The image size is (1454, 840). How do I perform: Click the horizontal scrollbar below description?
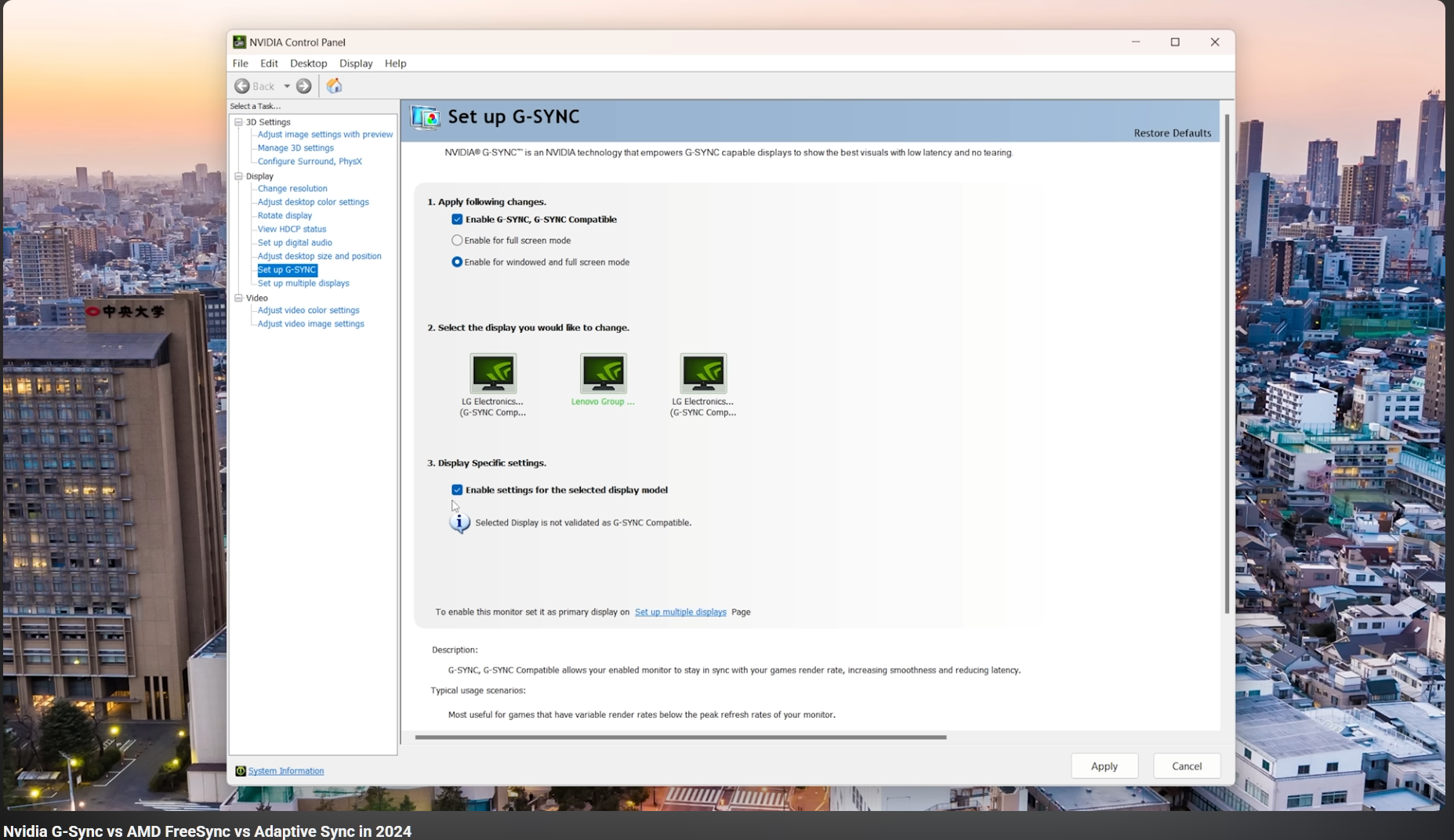[x=680, y=737]
